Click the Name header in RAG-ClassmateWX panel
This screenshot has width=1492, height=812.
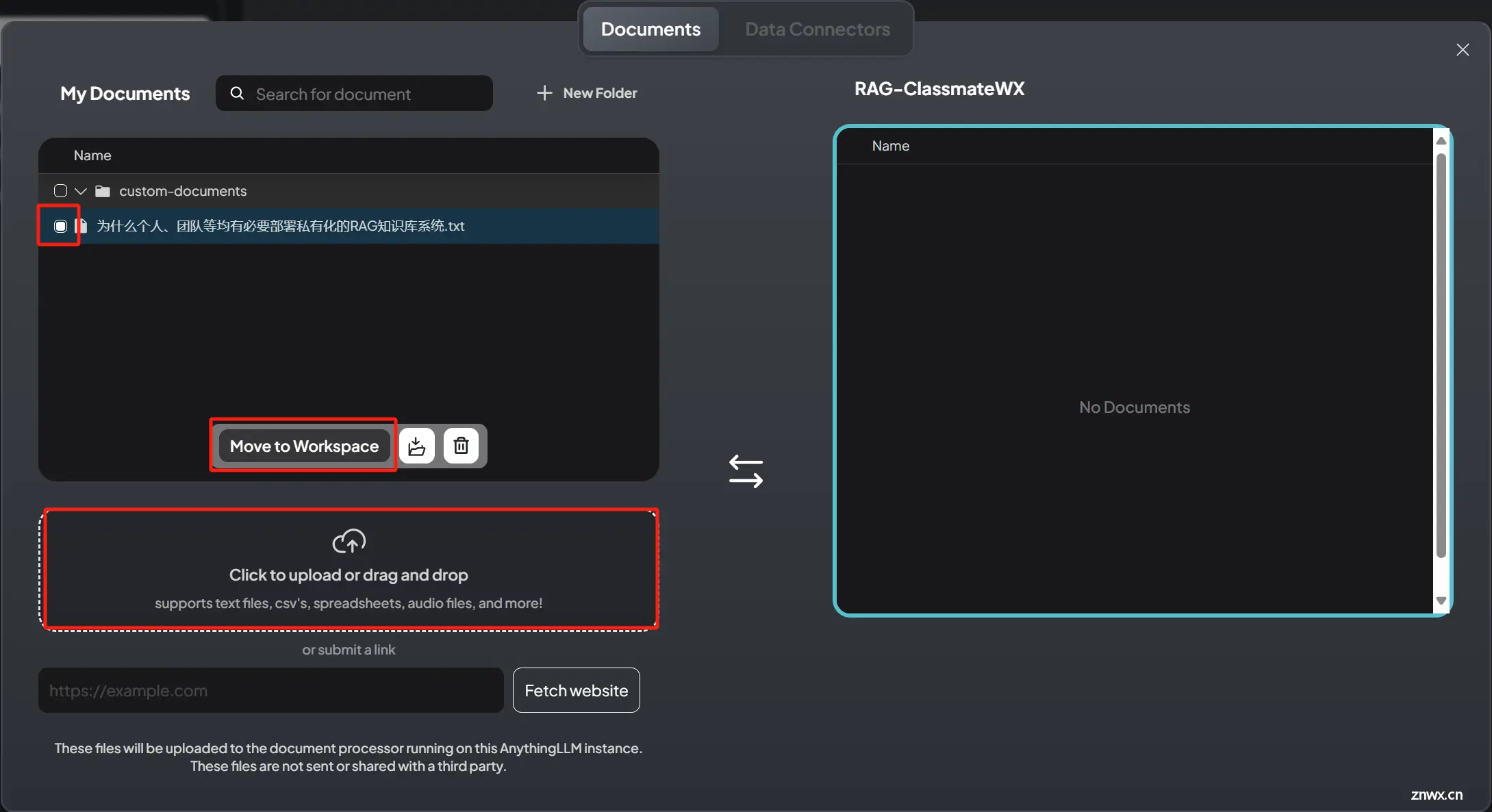(x=890, y=146)
